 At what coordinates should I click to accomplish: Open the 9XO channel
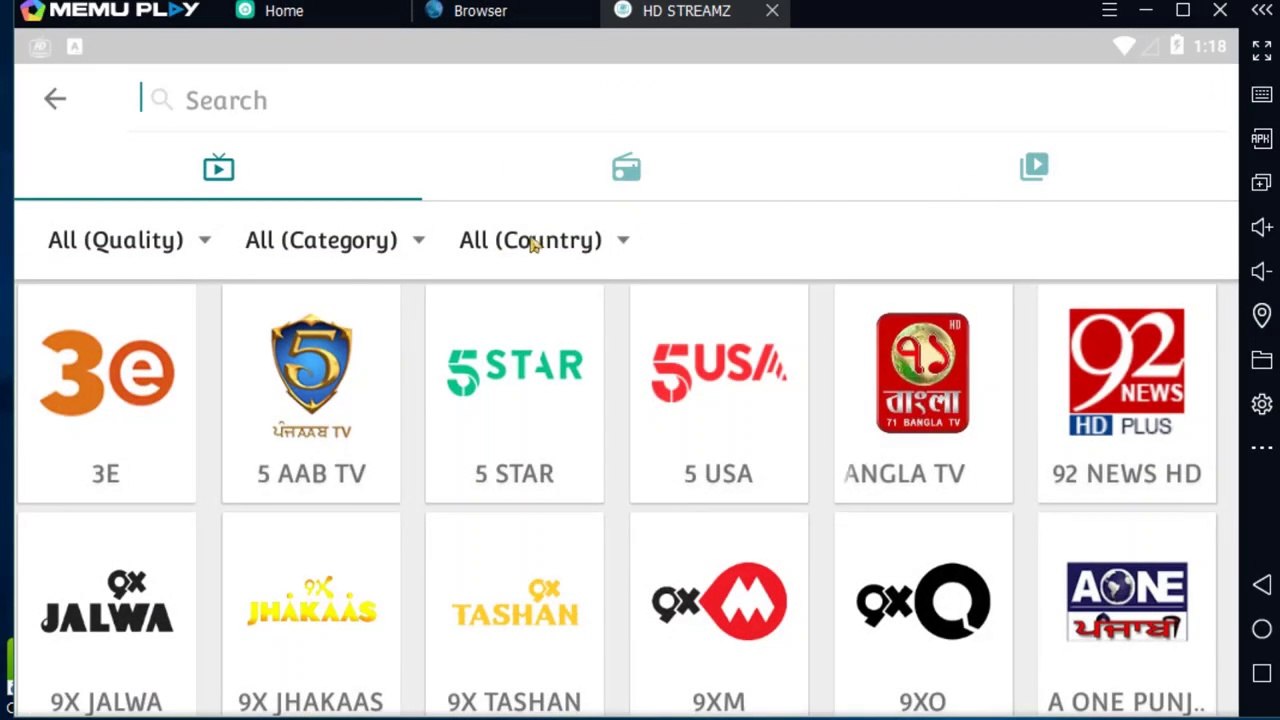point(922,616)
